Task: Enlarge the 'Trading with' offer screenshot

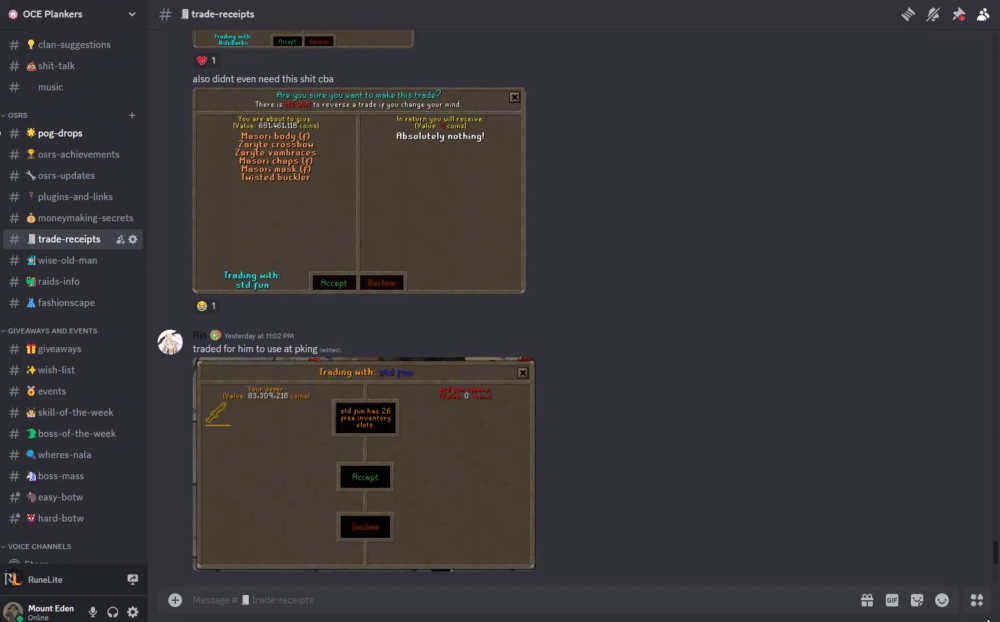Action: pos(364,463)
